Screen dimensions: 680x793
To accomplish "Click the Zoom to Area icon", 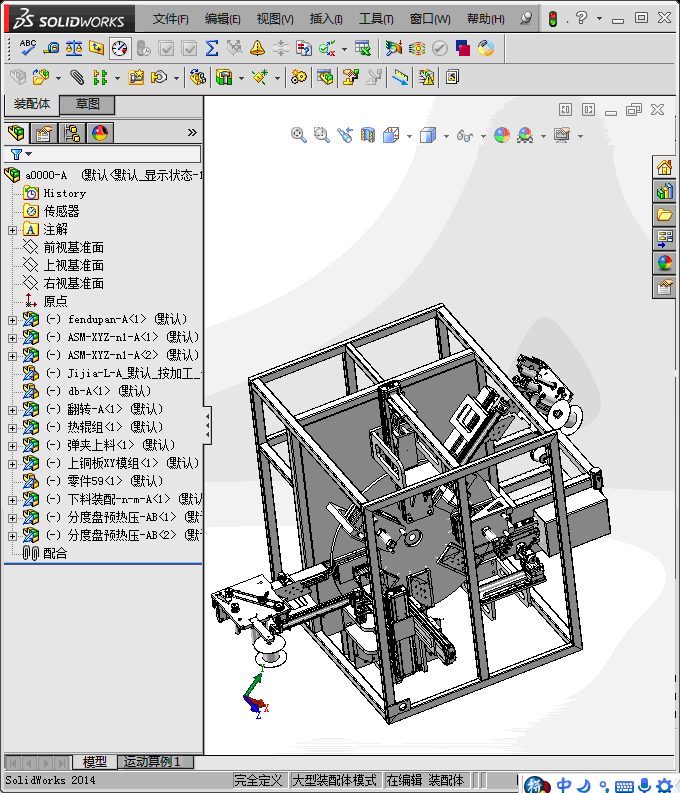I will pos(322,135).
